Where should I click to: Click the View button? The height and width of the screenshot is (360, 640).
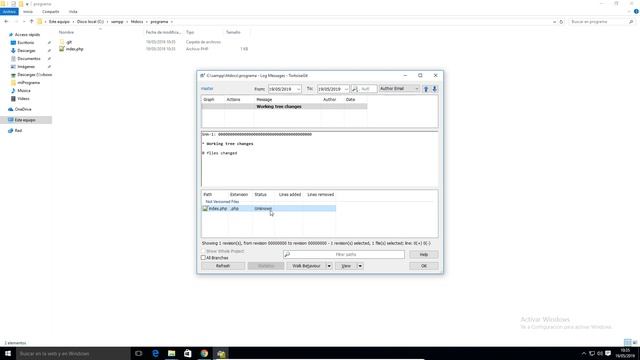tap(346, 266)
